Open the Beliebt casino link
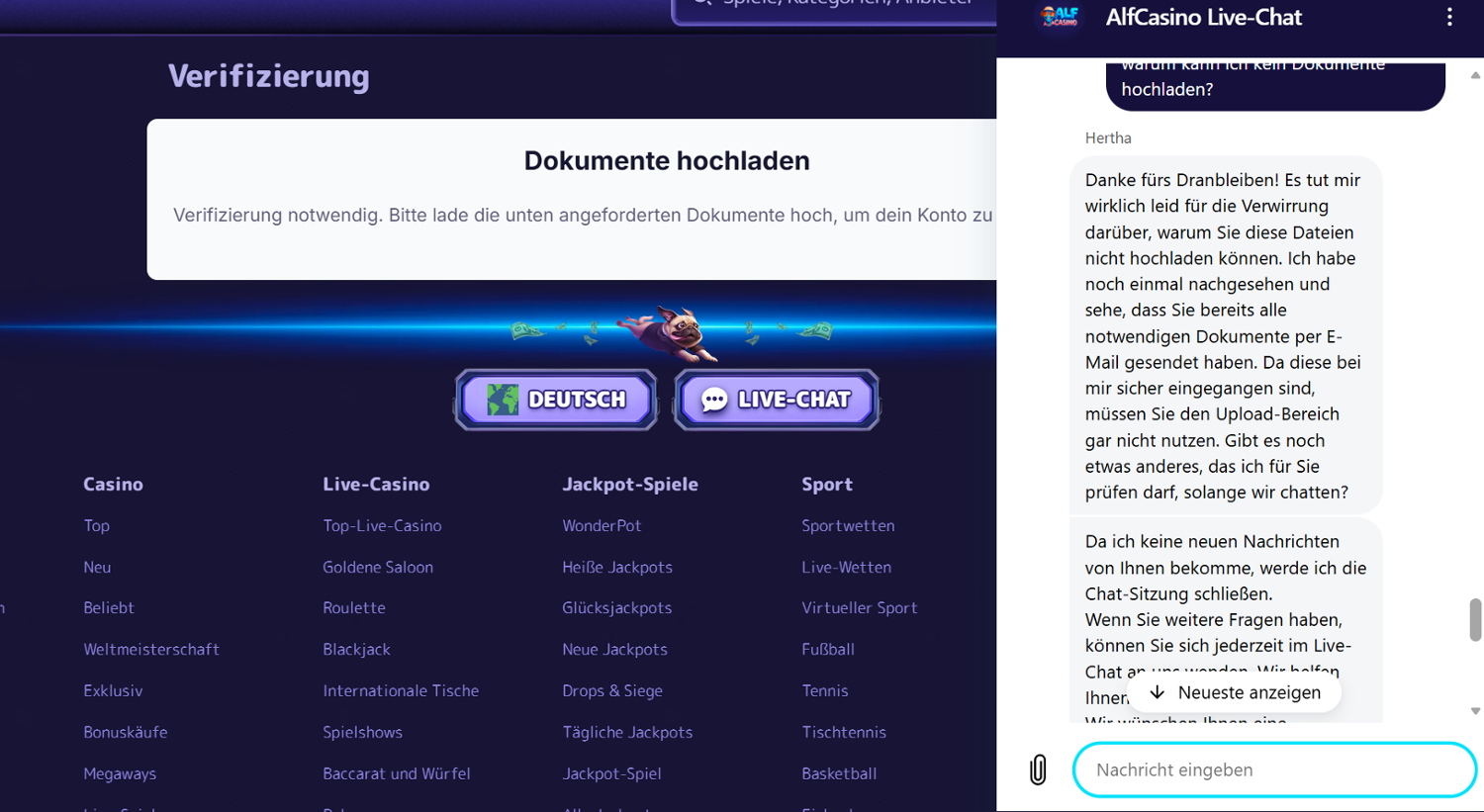1484x812 pixels. coord(109,607)
